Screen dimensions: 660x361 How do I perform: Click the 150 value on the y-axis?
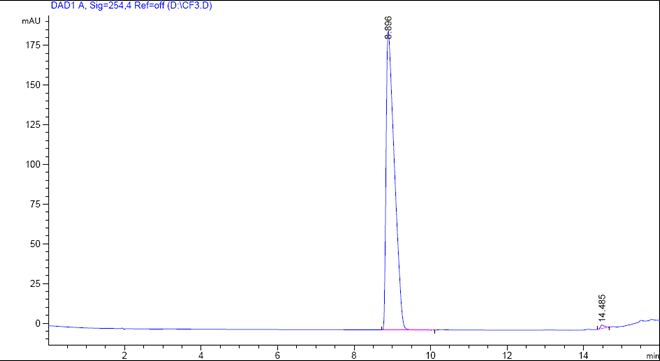(35, 85)
